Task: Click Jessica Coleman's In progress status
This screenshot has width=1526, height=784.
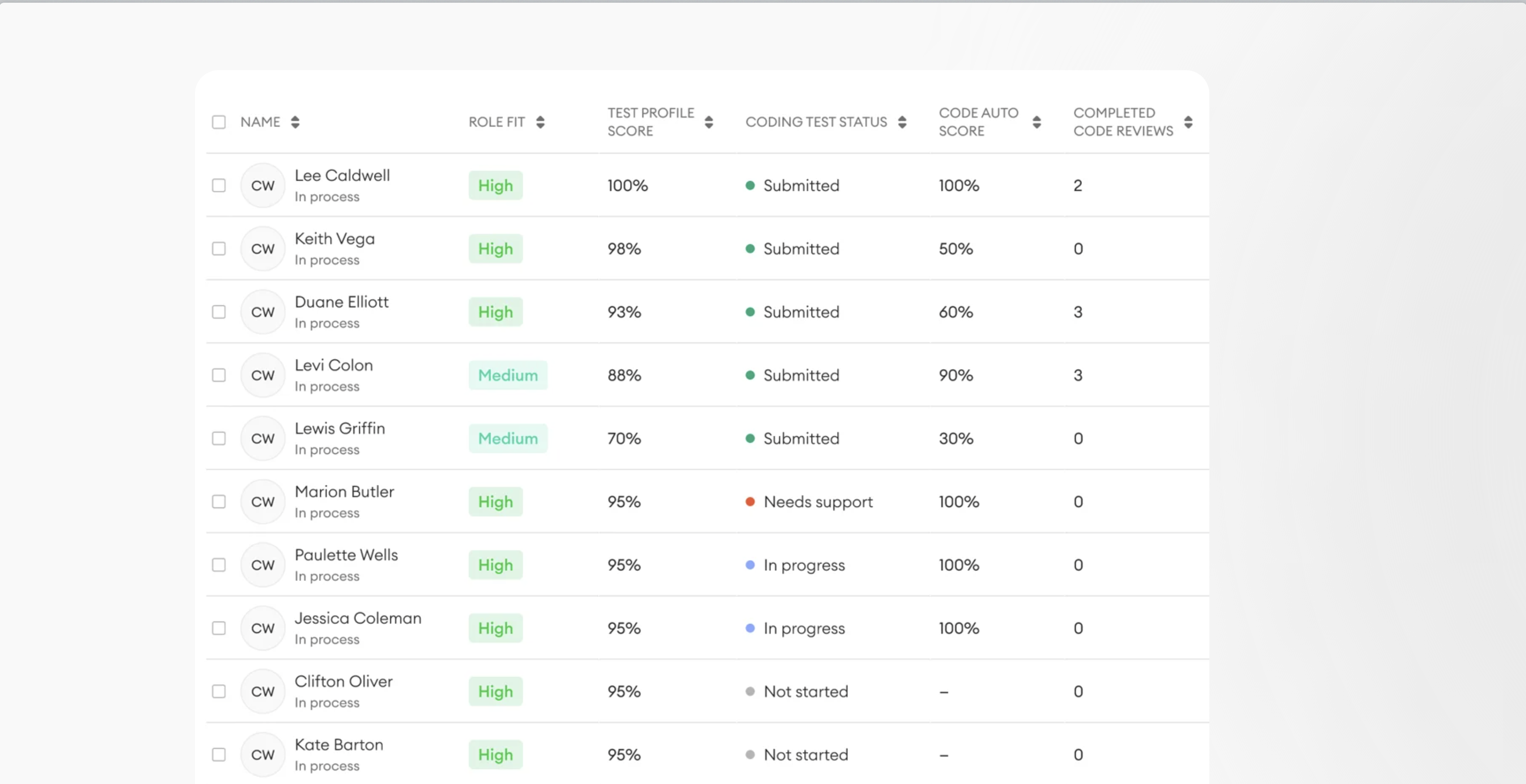Action: click(795, 629)
